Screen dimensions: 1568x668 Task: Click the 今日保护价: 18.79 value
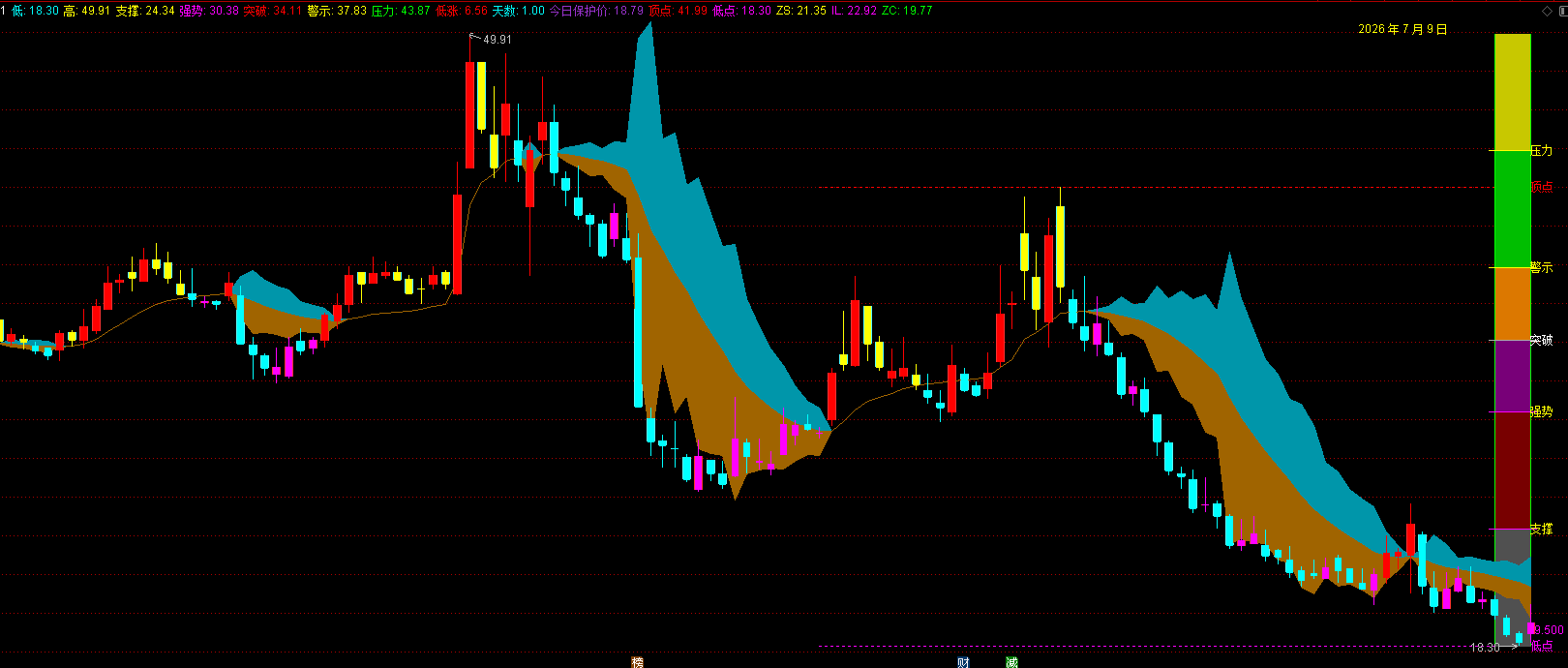point(596,11)
